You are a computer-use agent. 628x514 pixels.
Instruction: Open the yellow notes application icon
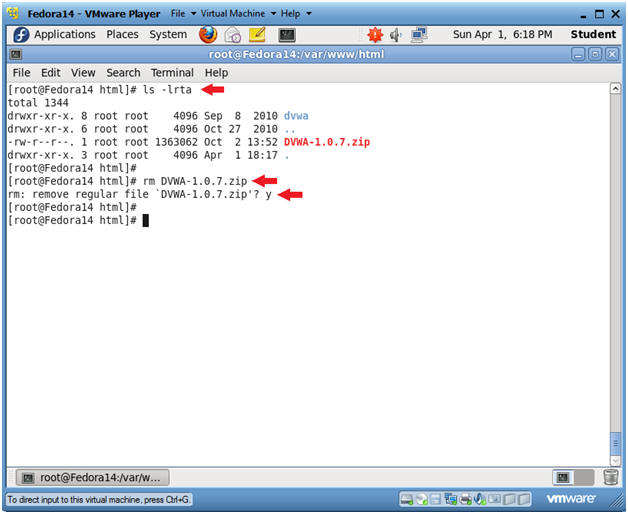[x=257, y=34]
